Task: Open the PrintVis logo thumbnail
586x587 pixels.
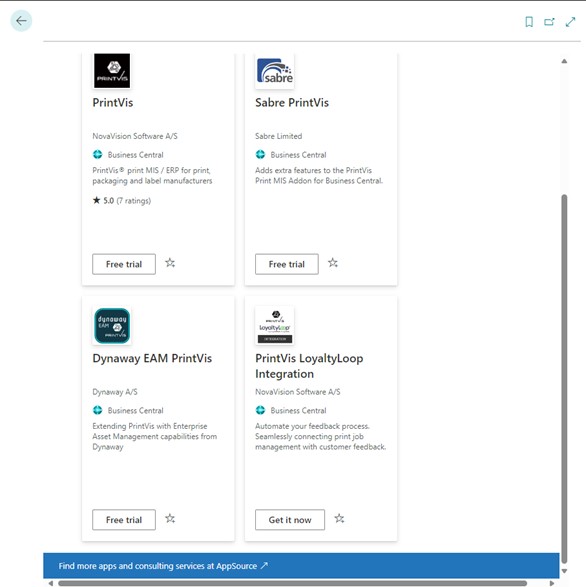Action: coord(112,71)
